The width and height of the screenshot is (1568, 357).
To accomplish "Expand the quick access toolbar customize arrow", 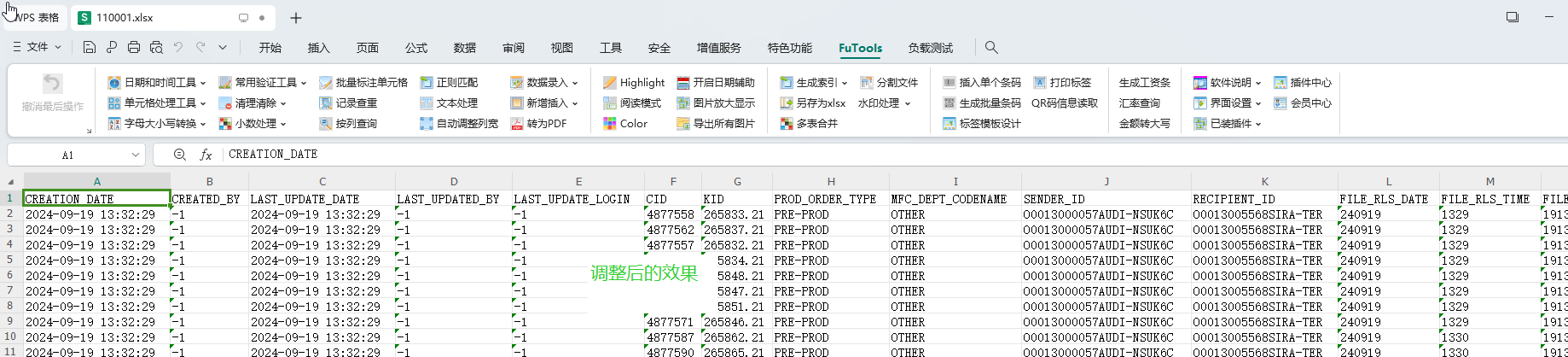I will (223, 48).
